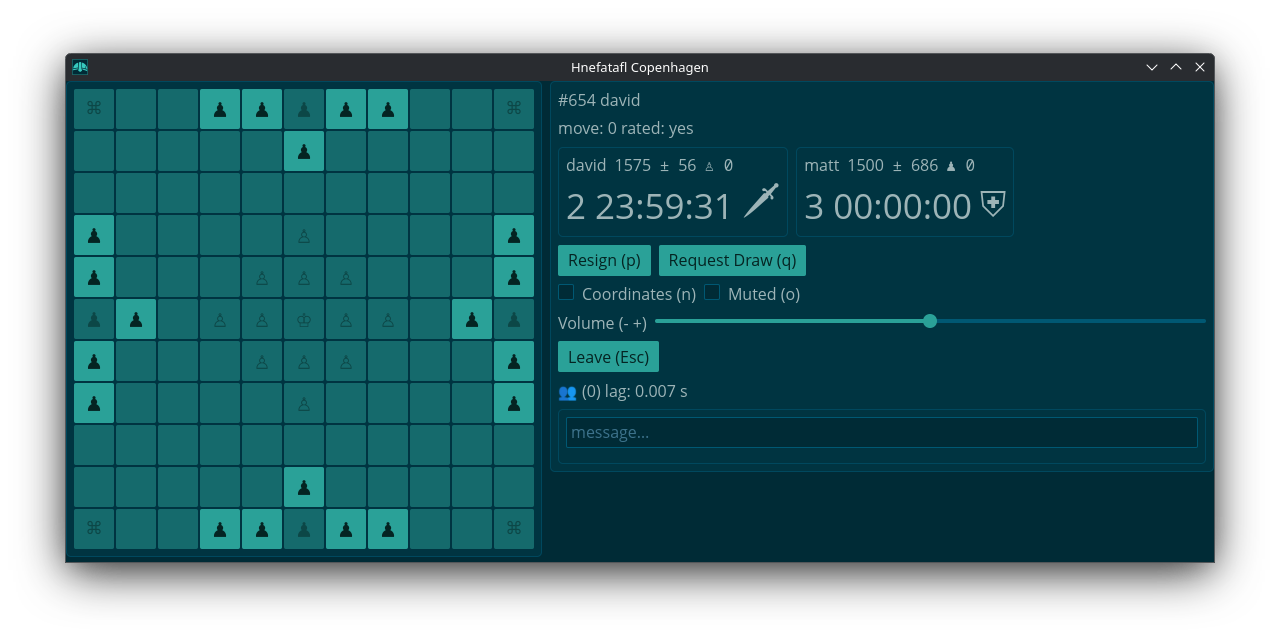Select the lone attacker pawn in second-to-last row

pos(304,487)
